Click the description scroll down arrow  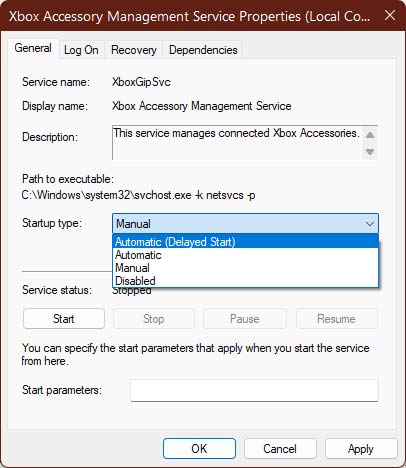point(370,152)
